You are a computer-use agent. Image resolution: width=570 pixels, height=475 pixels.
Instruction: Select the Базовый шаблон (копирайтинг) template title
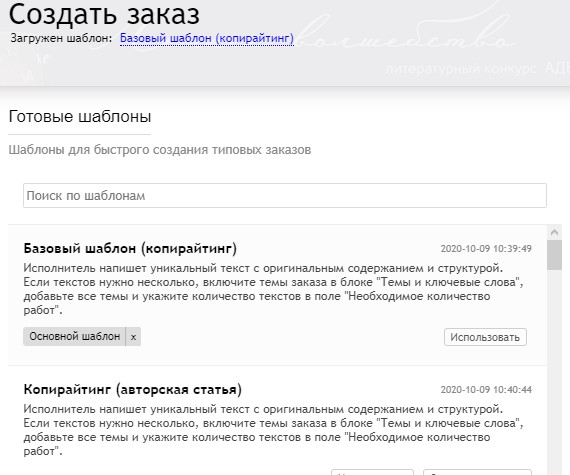click(130, 249)
